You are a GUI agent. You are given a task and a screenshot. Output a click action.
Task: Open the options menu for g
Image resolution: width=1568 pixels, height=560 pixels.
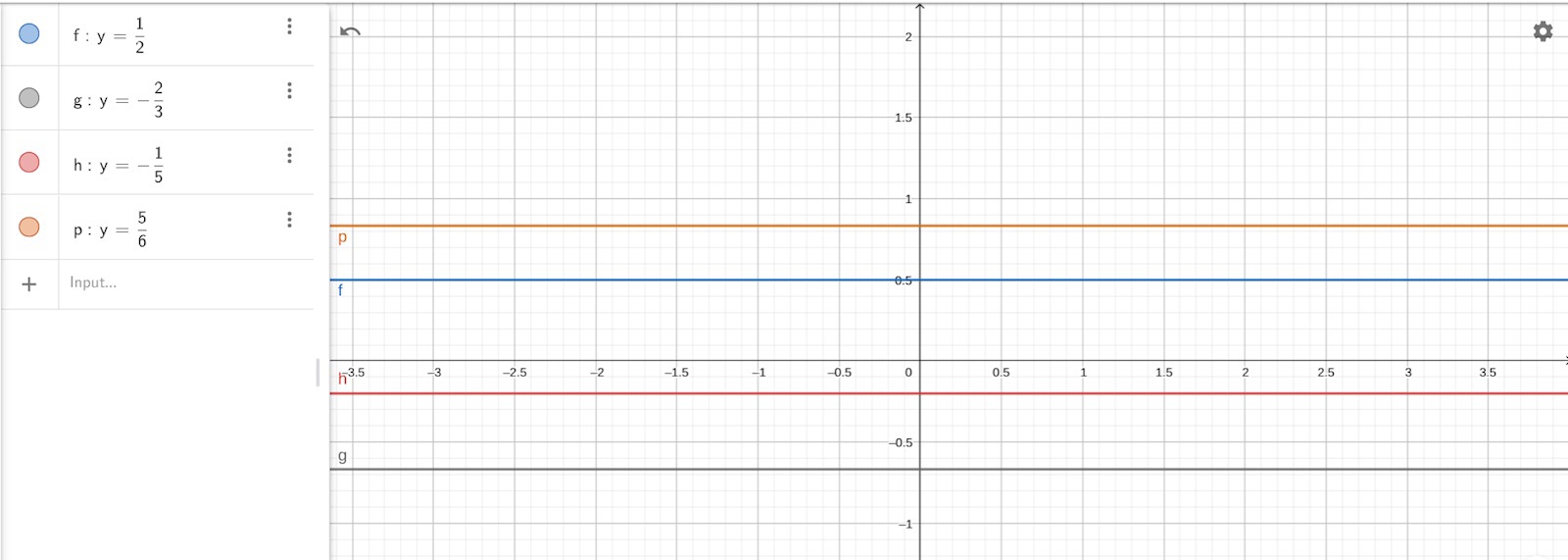click(289, 91)
